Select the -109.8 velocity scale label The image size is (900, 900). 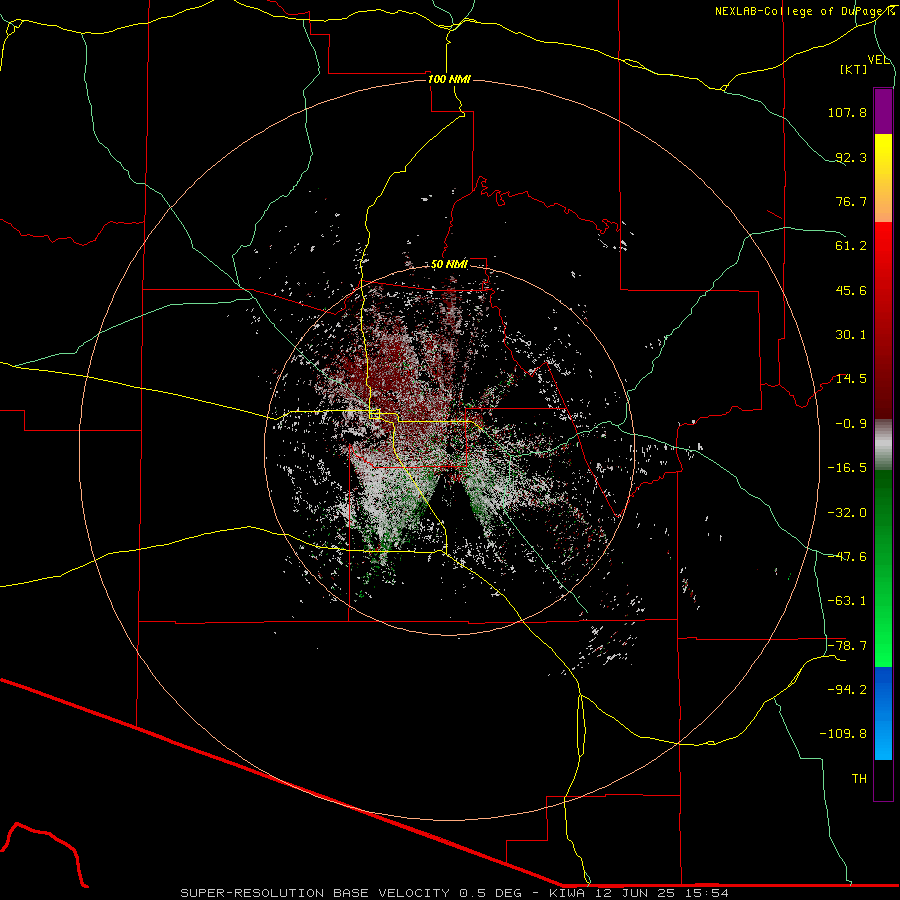[844, 734]
